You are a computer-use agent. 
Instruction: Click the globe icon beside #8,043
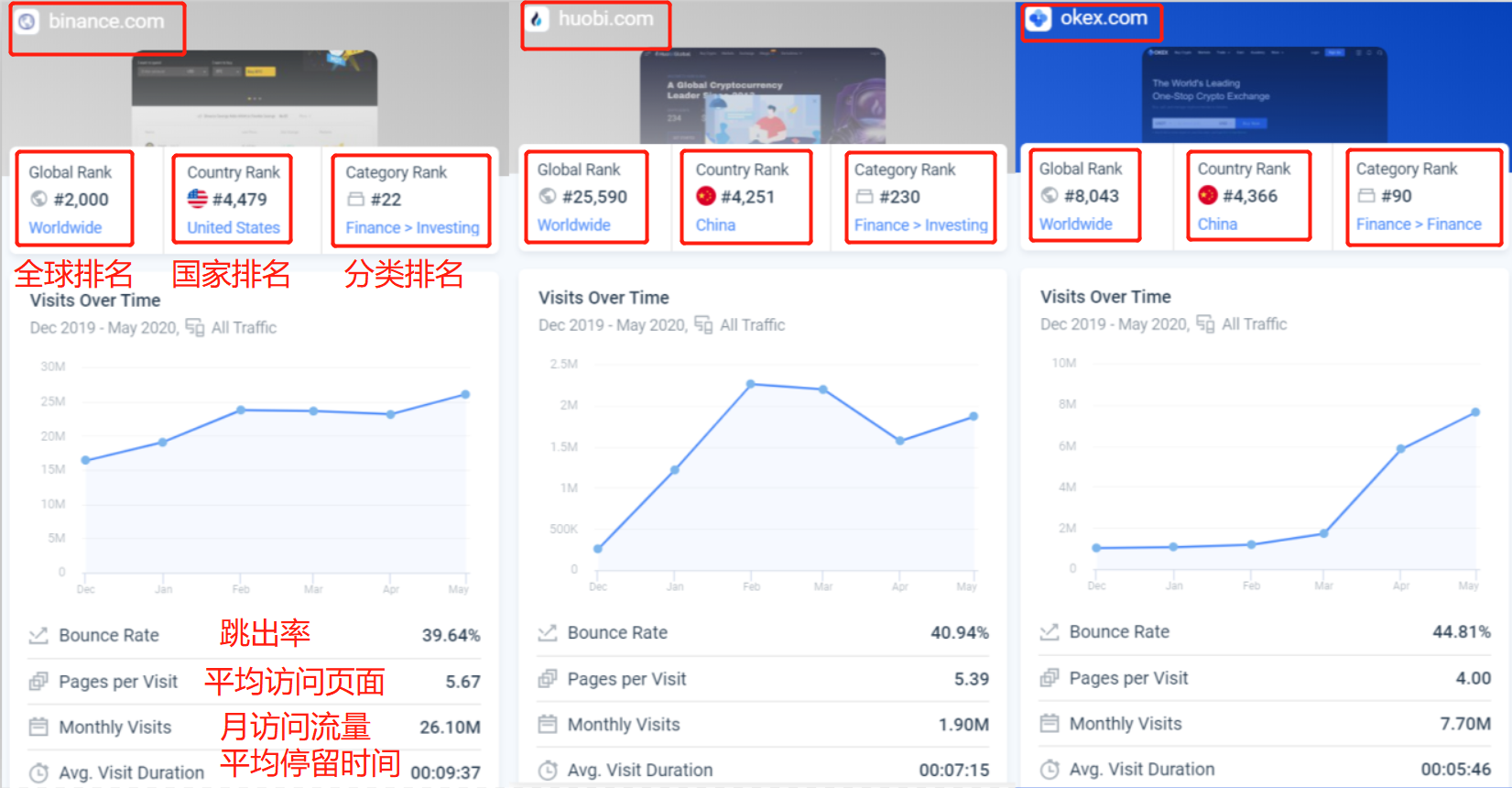pyautogui.click(x=1050, y=195)
